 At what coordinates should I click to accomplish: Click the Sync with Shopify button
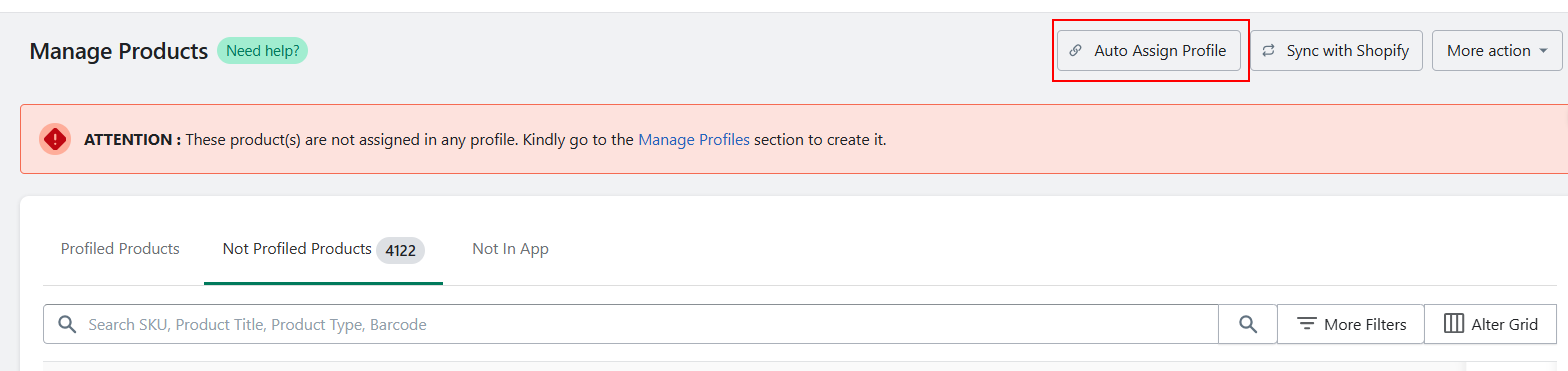[1336, 50]
